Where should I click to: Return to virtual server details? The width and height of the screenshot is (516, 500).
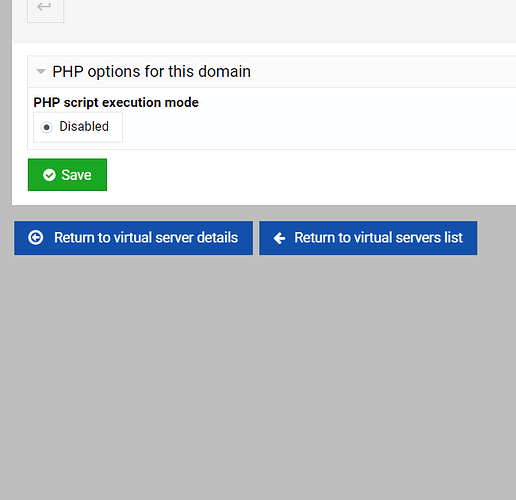coord(133,238)
